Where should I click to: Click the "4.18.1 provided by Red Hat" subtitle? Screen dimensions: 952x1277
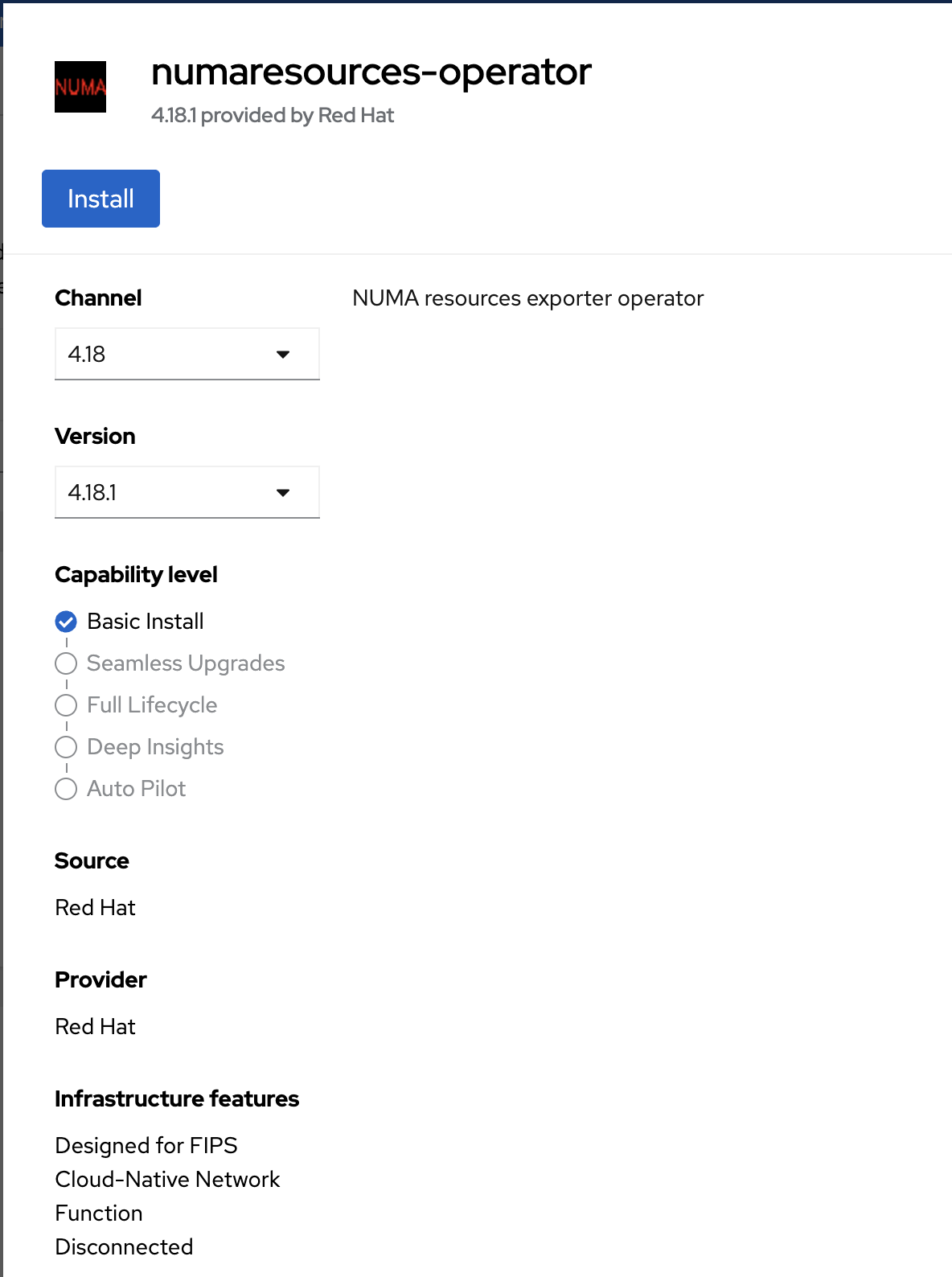tap(273, 116)
